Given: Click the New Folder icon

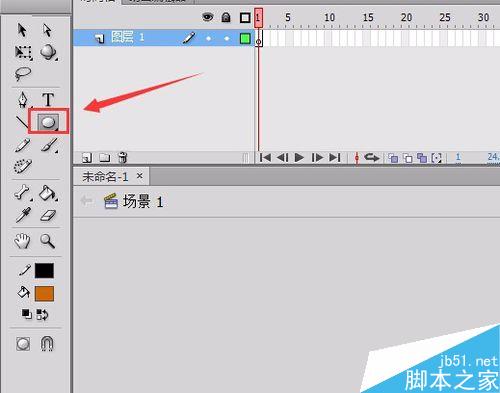Looking at the screenshot, I should tap(105, 157).
